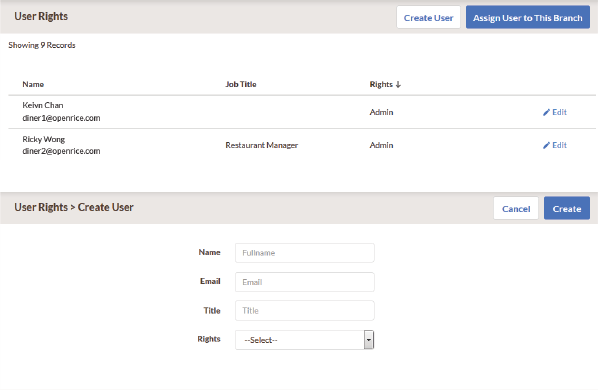Click the blue Create button
The height and width of the screenshot is (390, 598).
pos(567,208)
